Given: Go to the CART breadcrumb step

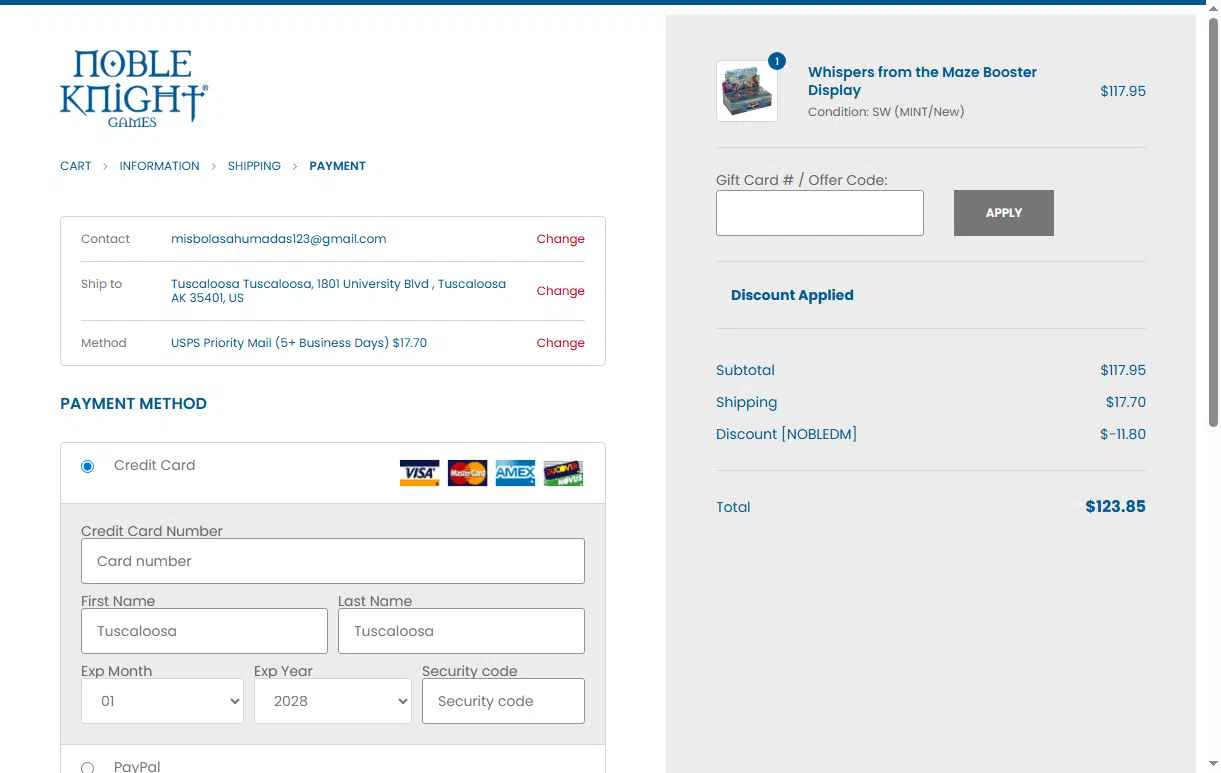Looking at the screenshot, I should click(x=76, y=166).
